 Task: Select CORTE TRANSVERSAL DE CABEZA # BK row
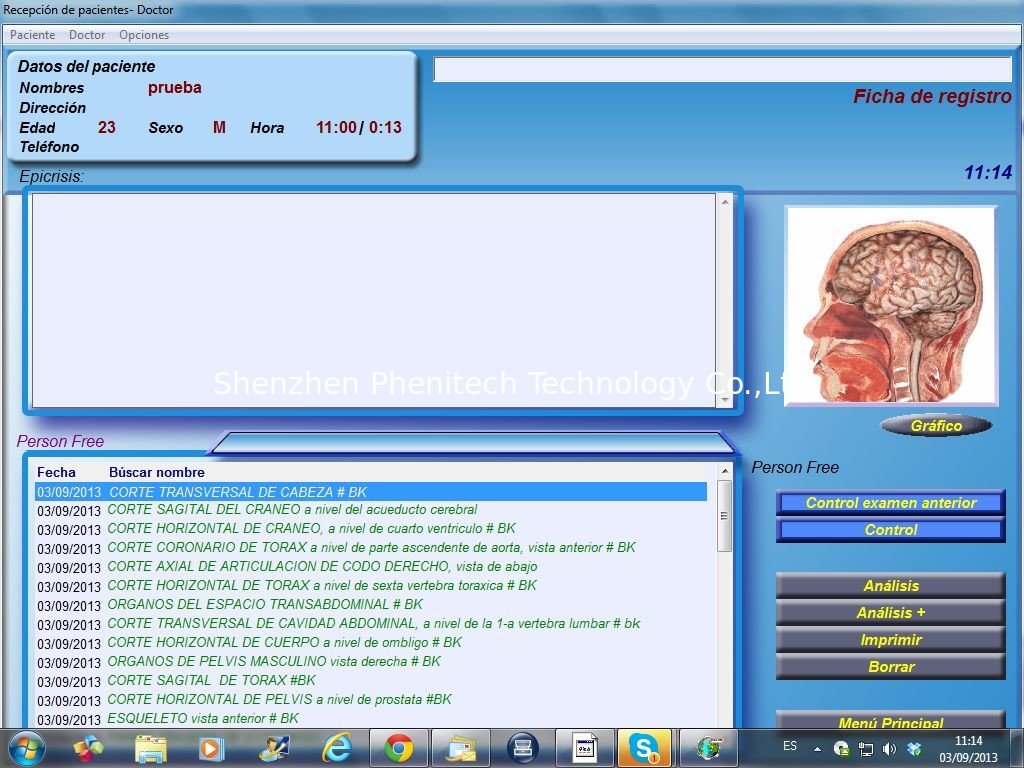(x=370, y=492)
